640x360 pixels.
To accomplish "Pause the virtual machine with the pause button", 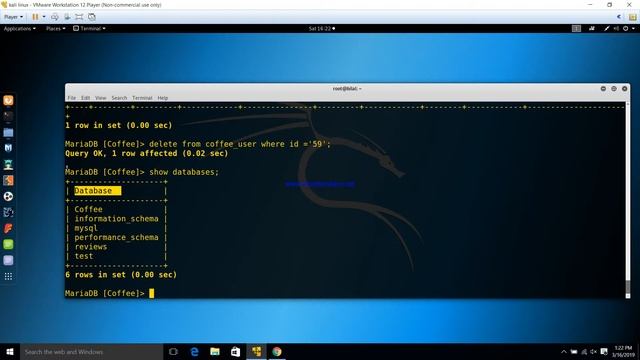I will point(35,17).
